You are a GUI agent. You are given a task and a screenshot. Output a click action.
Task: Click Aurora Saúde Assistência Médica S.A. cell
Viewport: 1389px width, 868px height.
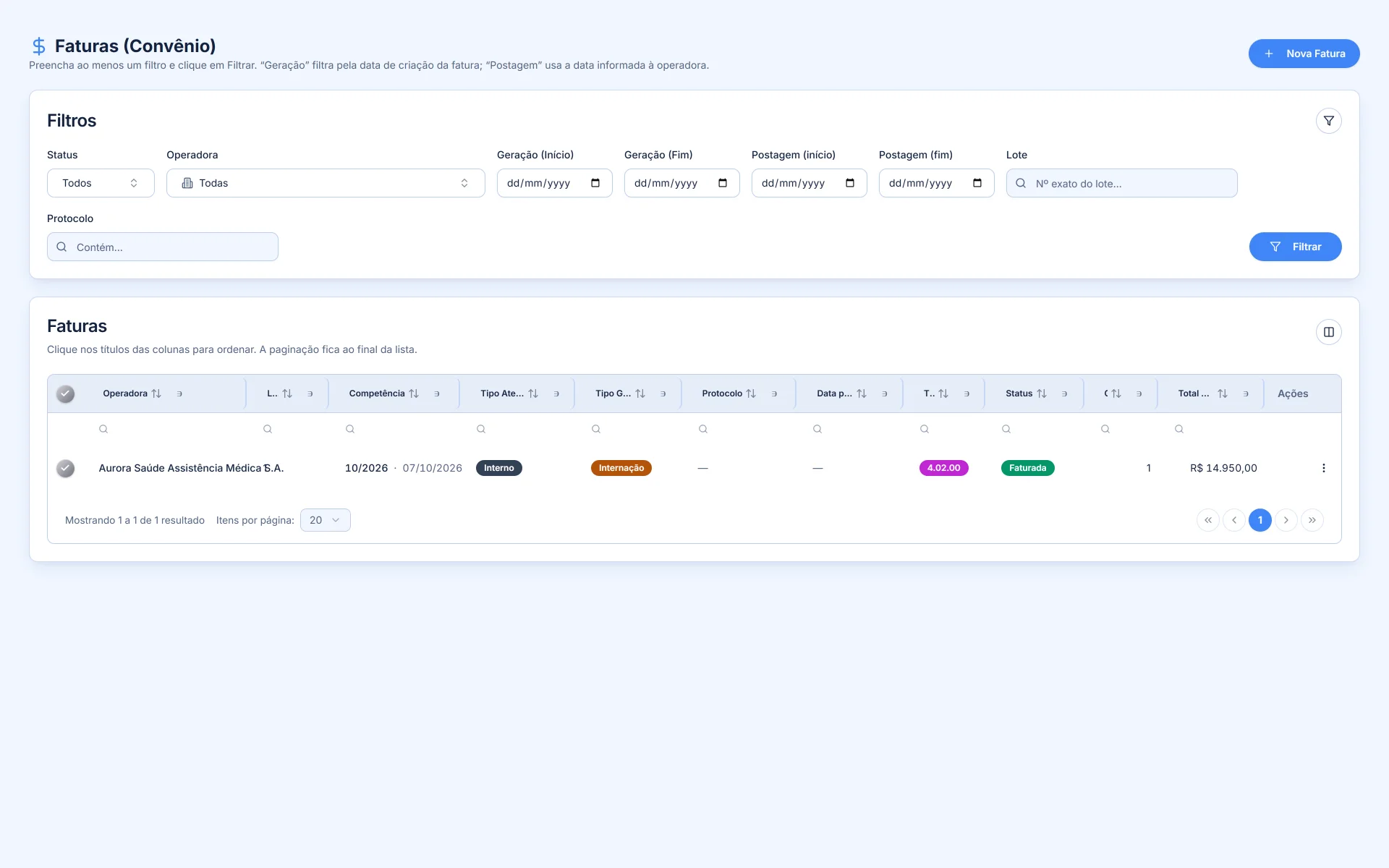click(191, 468)
